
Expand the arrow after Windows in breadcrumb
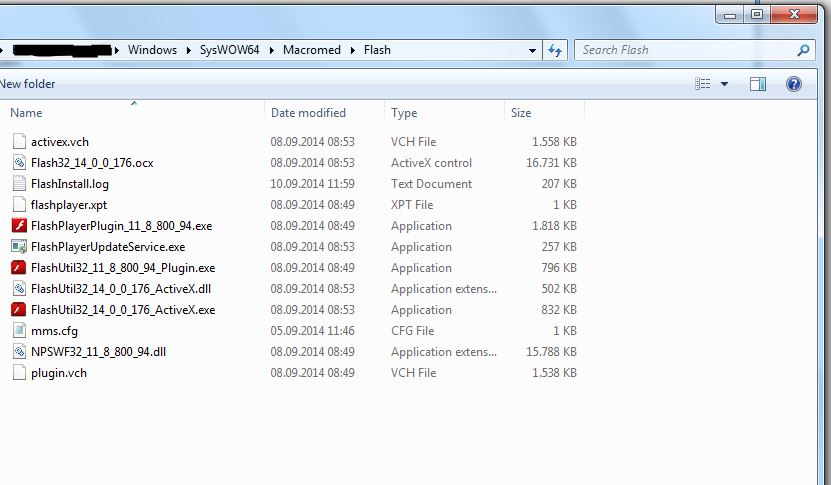[188, 50]
